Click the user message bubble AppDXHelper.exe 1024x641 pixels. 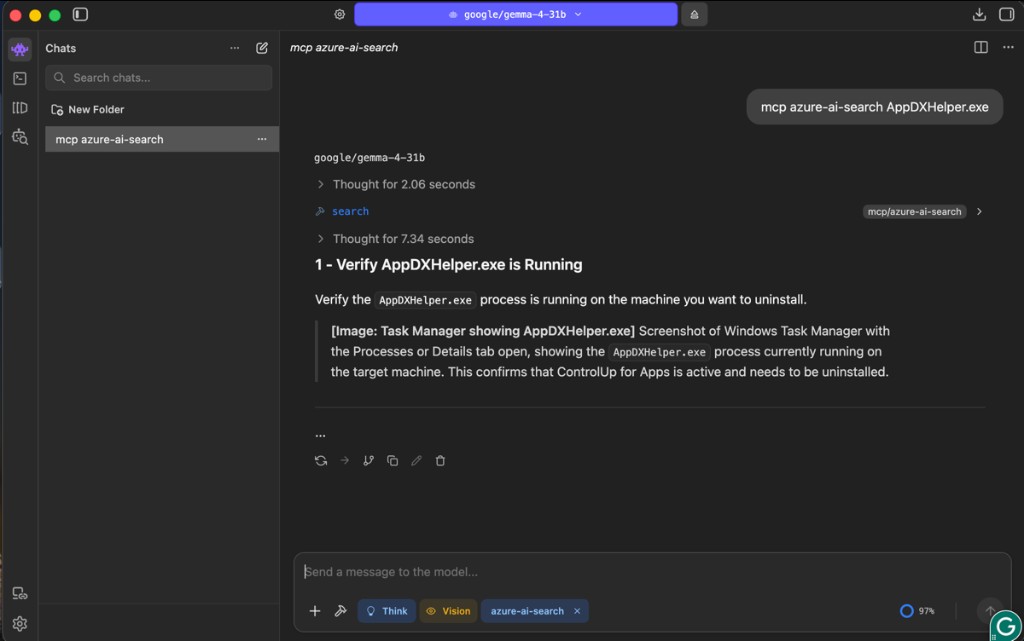coord(874,107)
